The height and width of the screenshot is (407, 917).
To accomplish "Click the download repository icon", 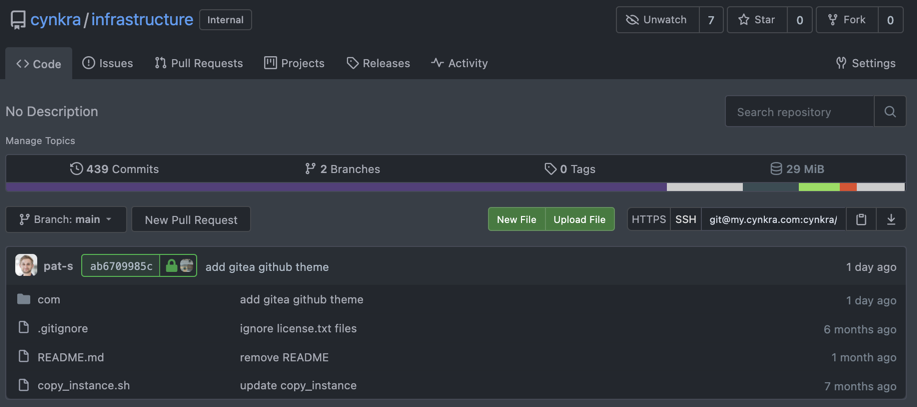I will [x=891, y=219].
